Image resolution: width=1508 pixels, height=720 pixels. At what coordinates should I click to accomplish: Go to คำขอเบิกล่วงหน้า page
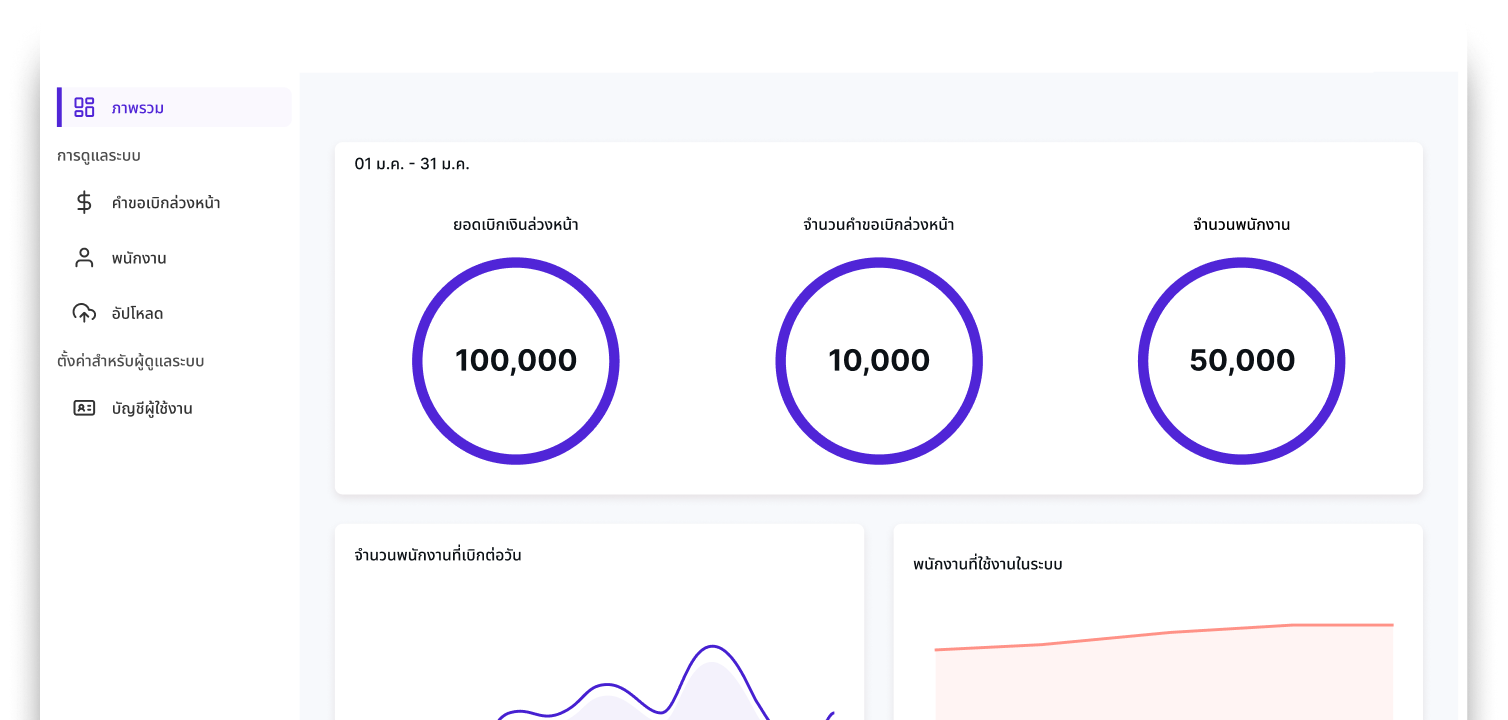(x=166, y=203)
